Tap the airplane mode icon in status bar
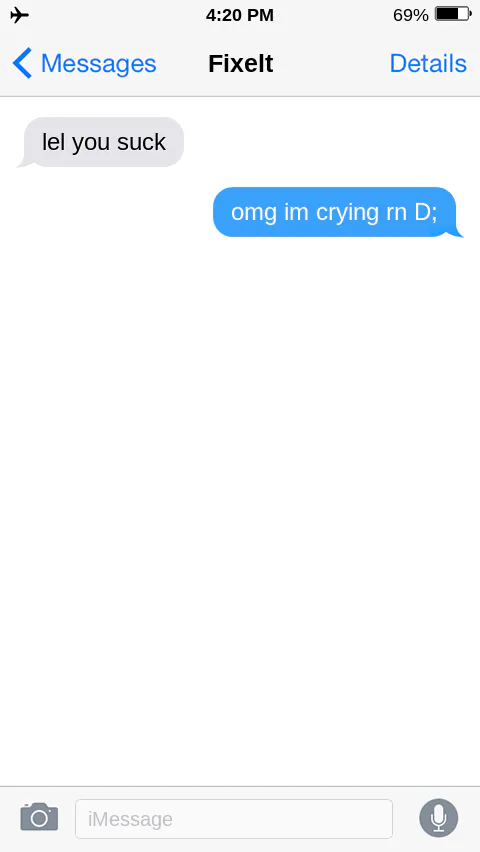The image size is (480, 852). (x=20, y=15)
